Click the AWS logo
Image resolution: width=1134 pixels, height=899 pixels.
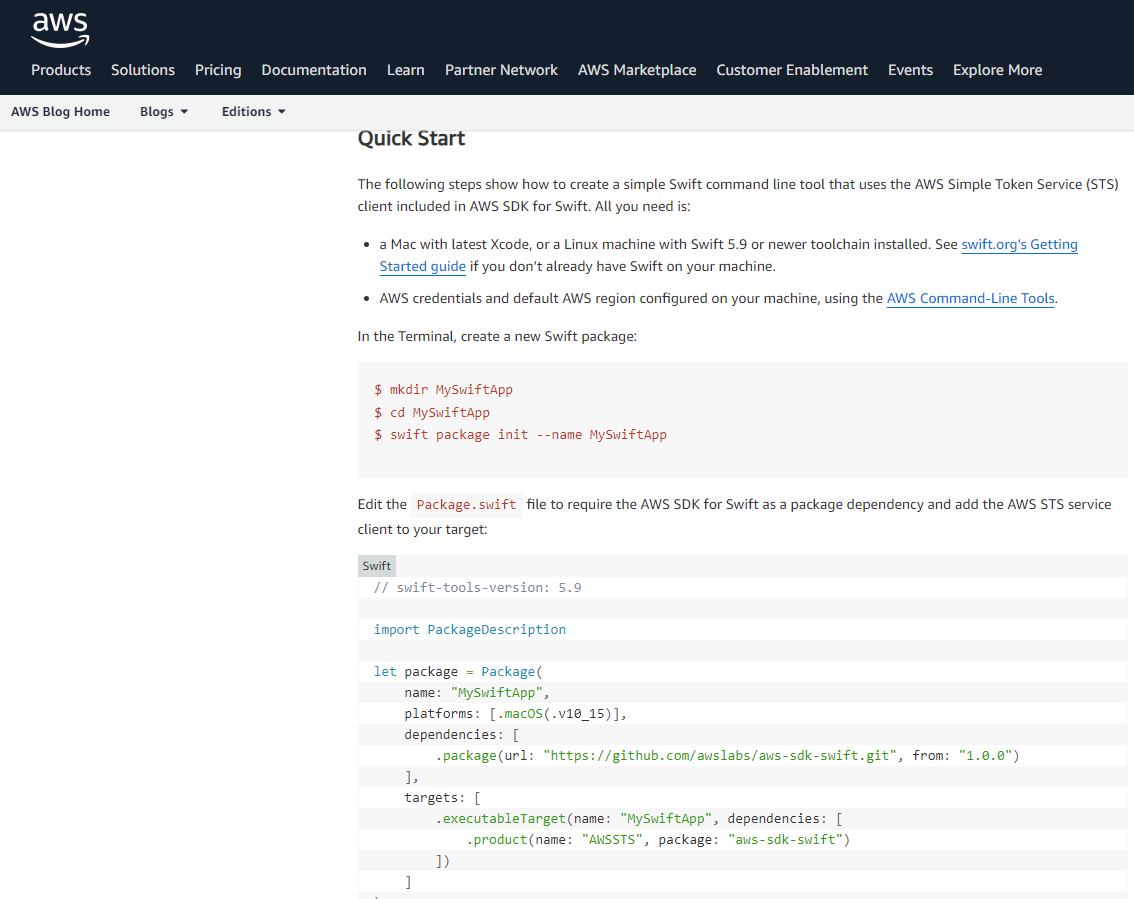coord(60,30)
